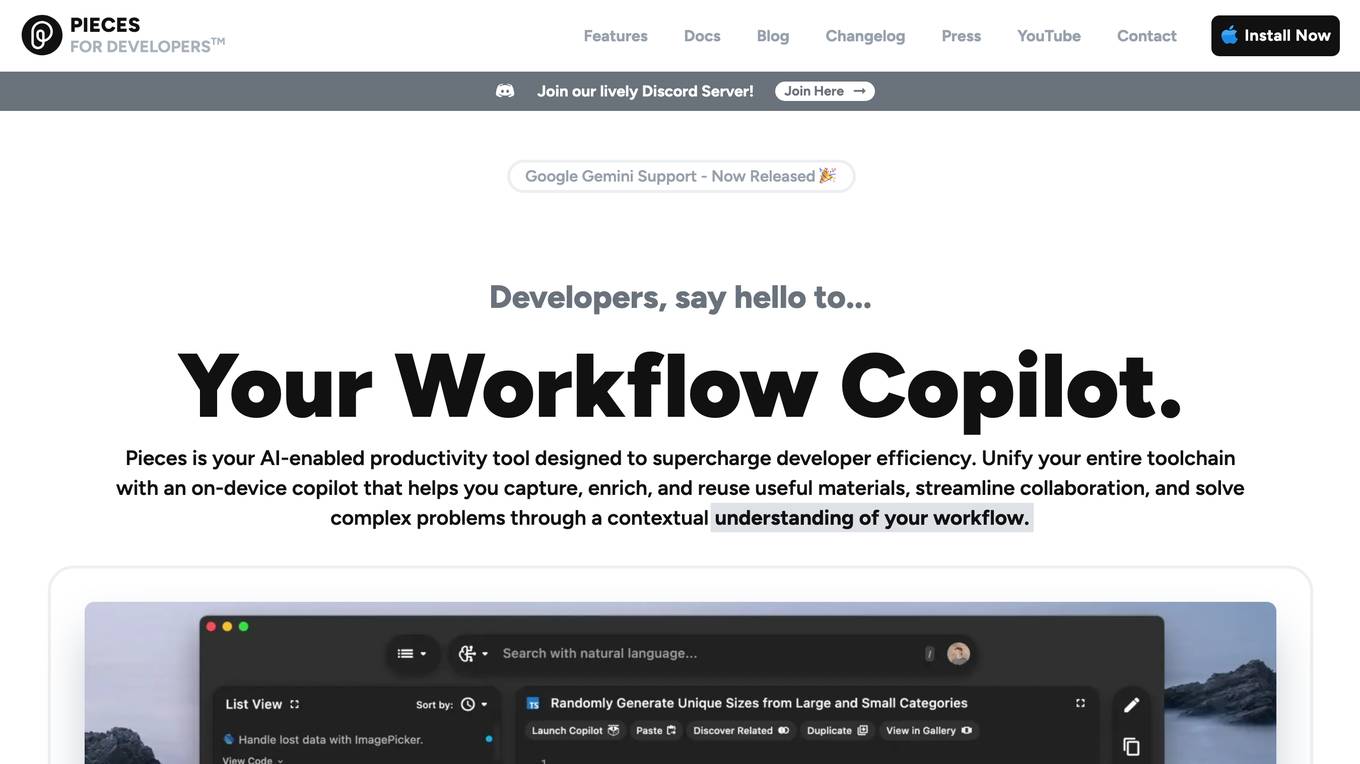Go to Docs
Image resolution: width=1360 pixels, height=764 pixels.
coord(702,36)
